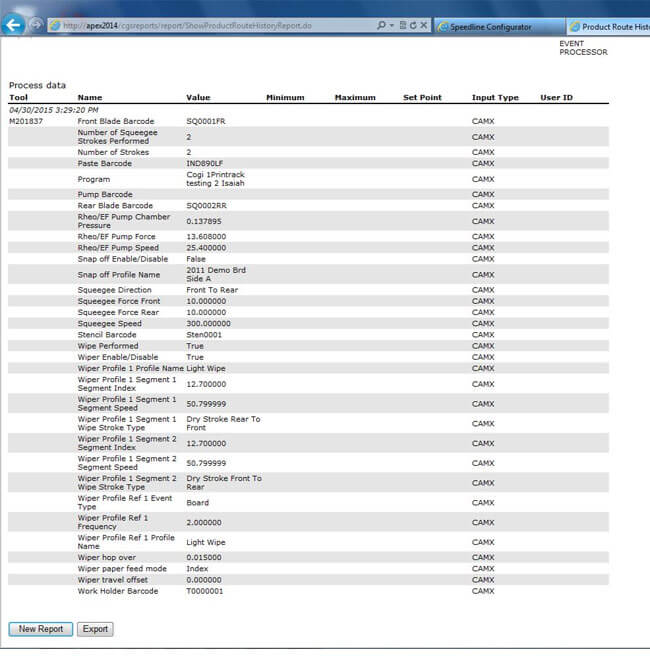
Task: Expand the address bar search dropdown arrow
Action: tap(391, 26)
